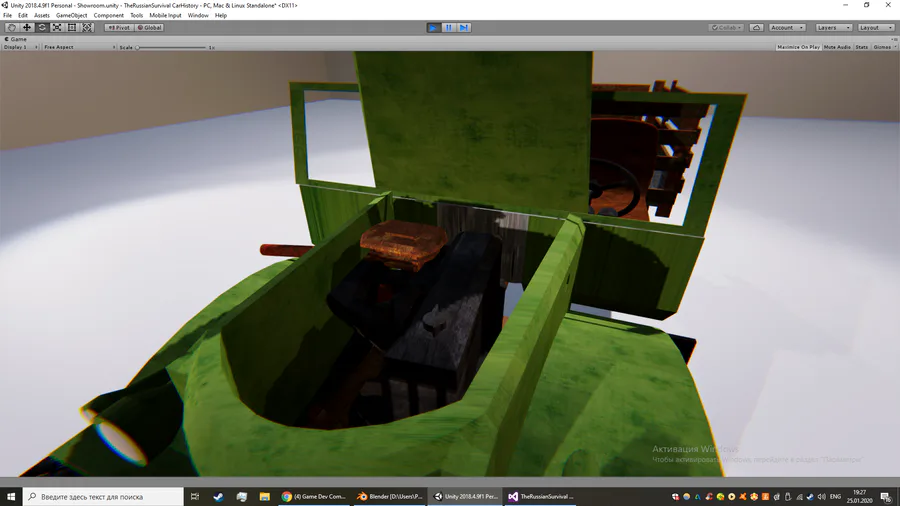
Task: Click the Autodesk tray icon
Action: pyautogui.click(x=698, y=497)
